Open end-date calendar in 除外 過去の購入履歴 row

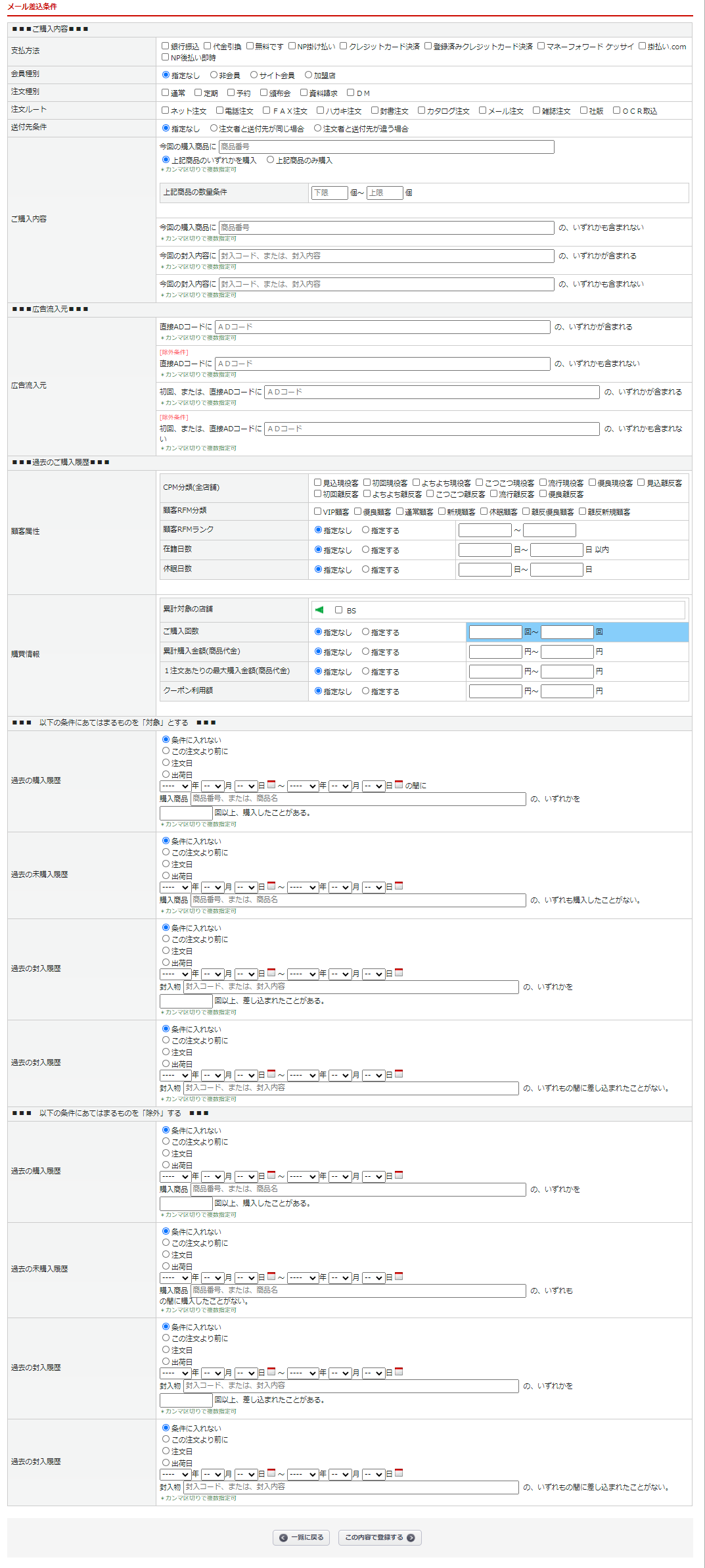click(x=399, y=1175)
